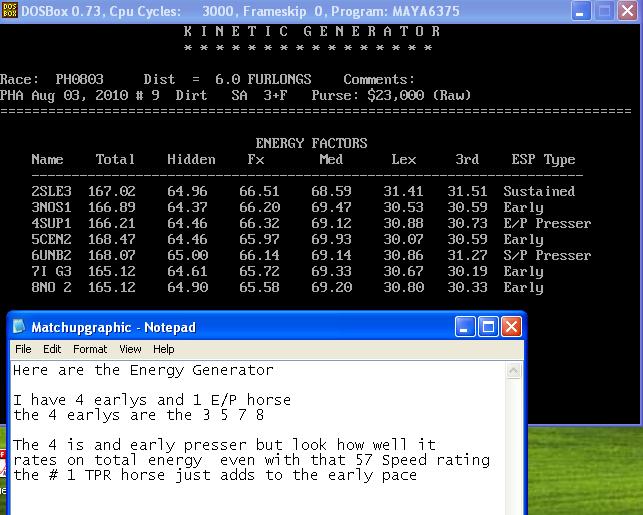The image size is (643, 515).
Task: Open the Help menu in Notepad
Action: [x=164, y=349]
